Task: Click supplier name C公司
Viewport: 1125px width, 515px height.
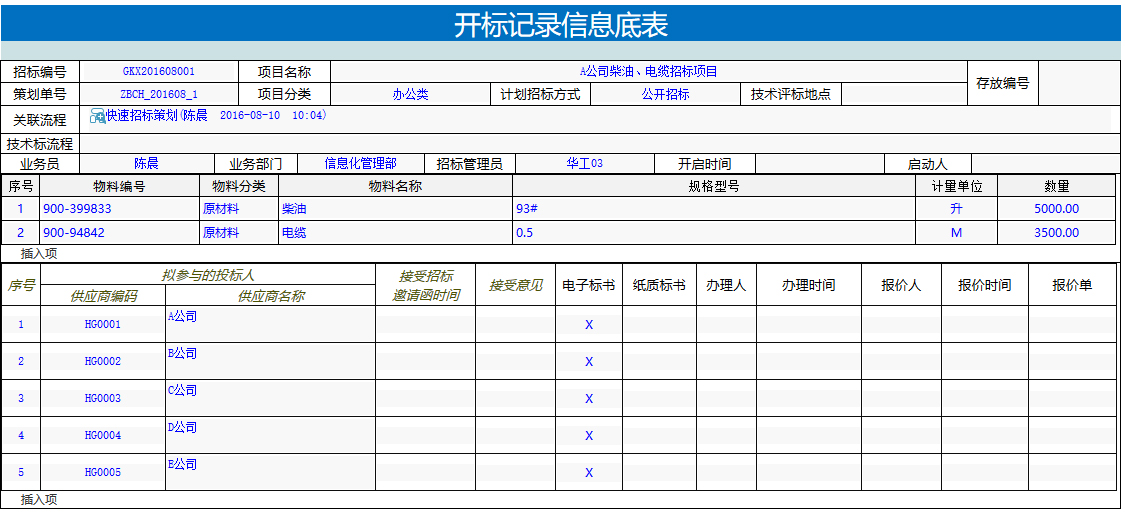Action: (182, 390)
